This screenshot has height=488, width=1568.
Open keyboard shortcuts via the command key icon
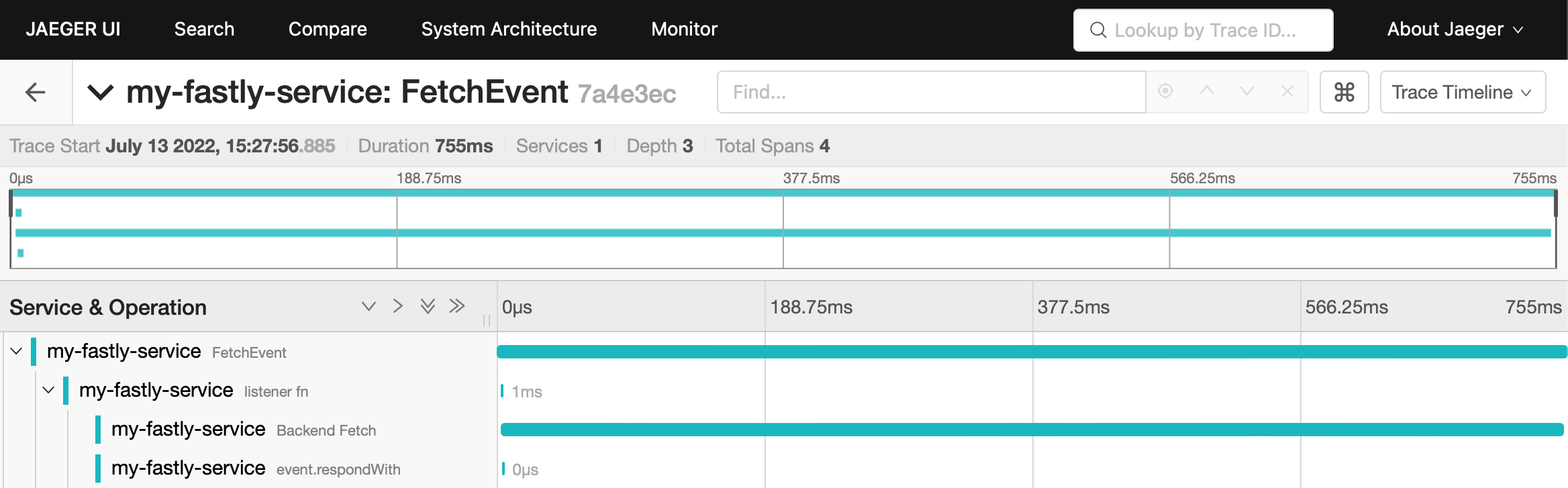click(x=1344, y=92)
